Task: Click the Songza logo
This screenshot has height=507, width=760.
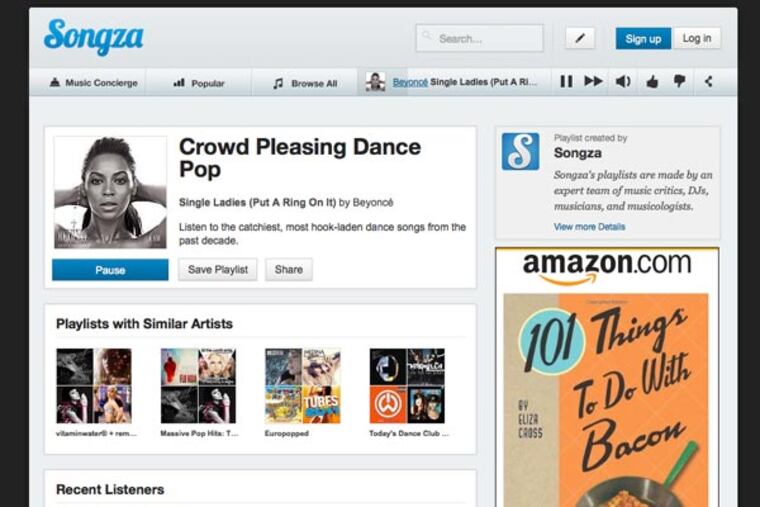Action: pos(94,37)
